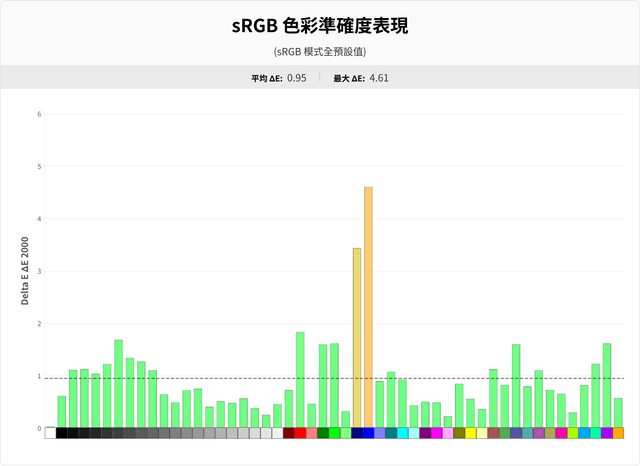640x466 pixels.
Task: Select the pure green color swatch
Action: pyautogui.click(x=334, y=433)
